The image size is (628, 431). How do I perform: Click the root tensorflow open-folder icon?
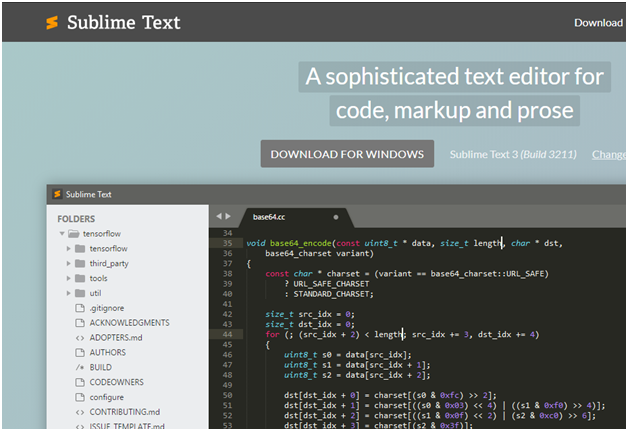(73, 233)
